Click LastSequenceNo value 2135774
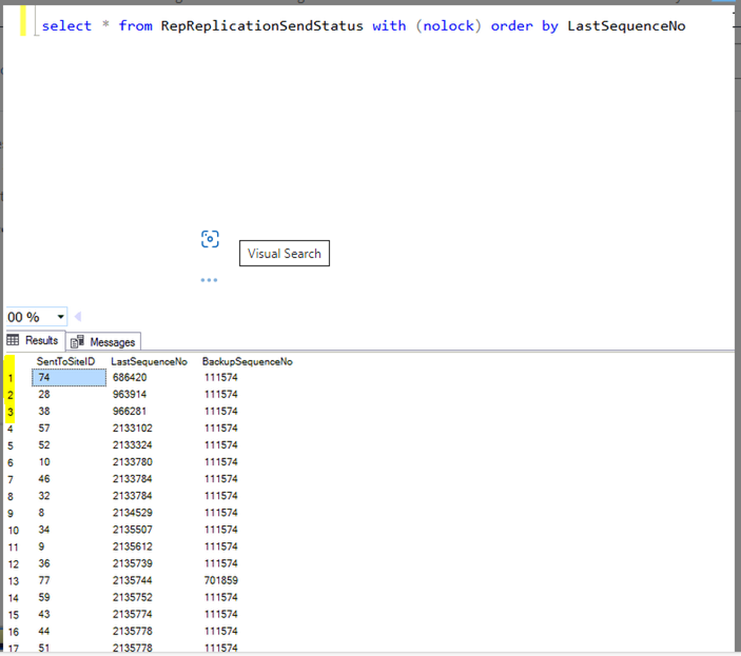 tap(133, 614)
